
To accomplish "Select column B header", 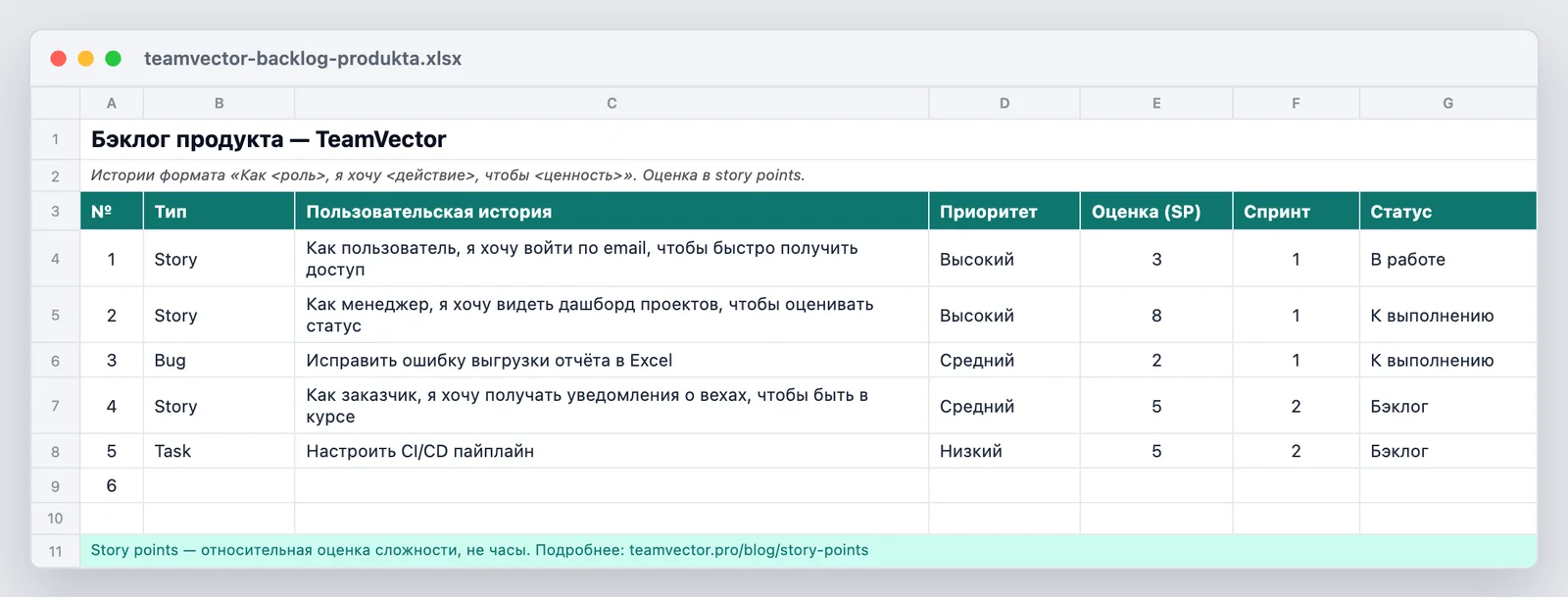I will coord(220,103).
